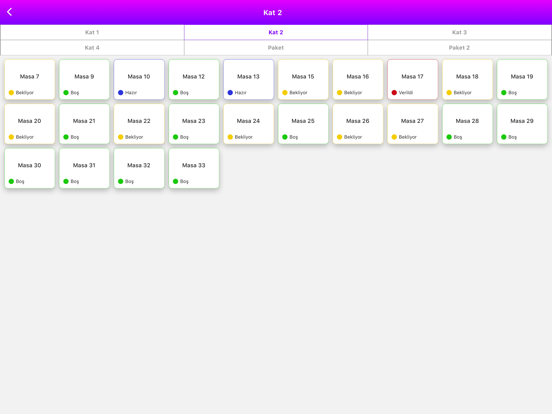Click the green status dot on Masa 28
Viewport: 552px width, 414px height.
click(449, 137)
